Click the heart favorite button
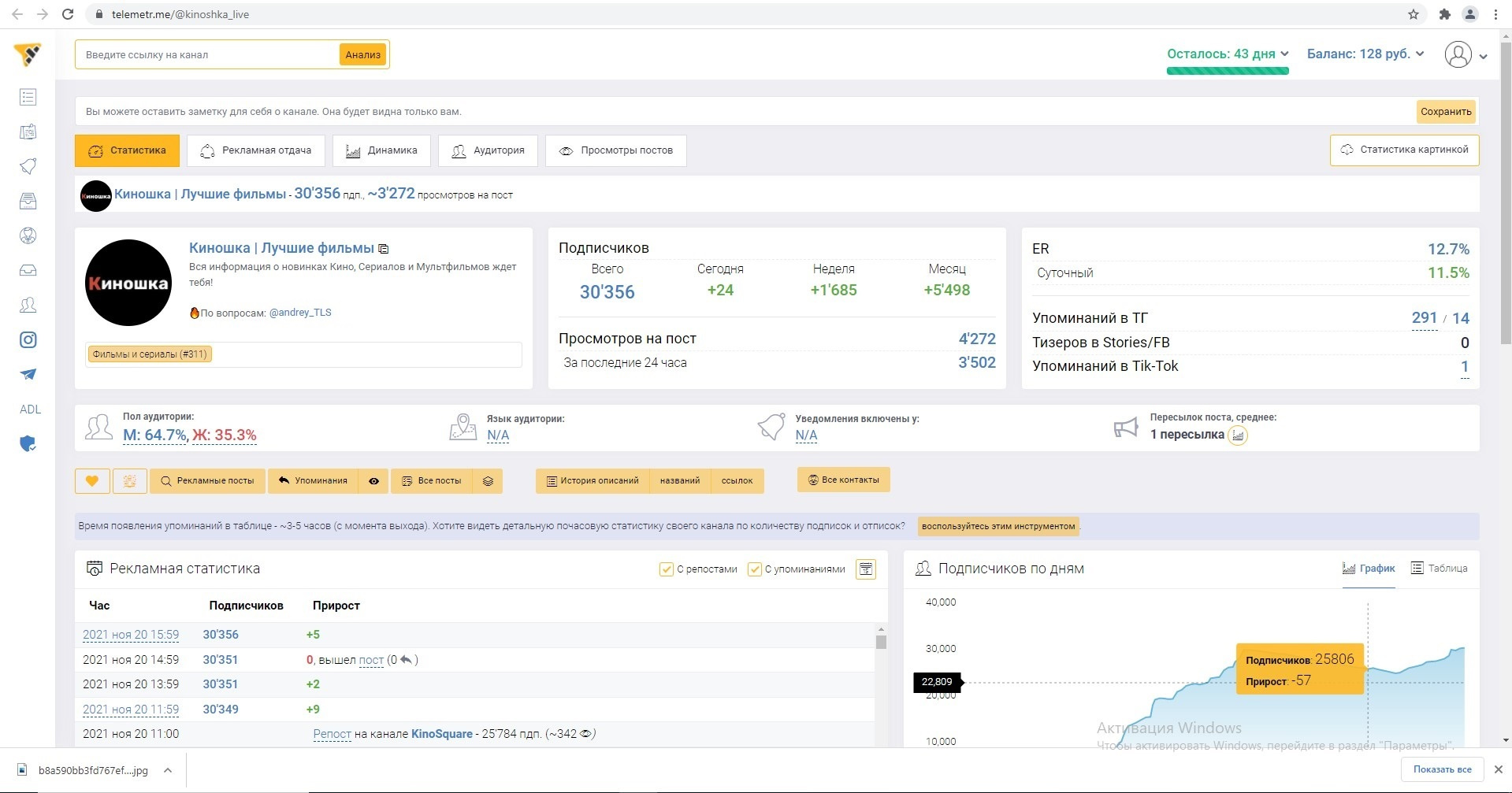The image size is (1512, 793). point(92,481)
